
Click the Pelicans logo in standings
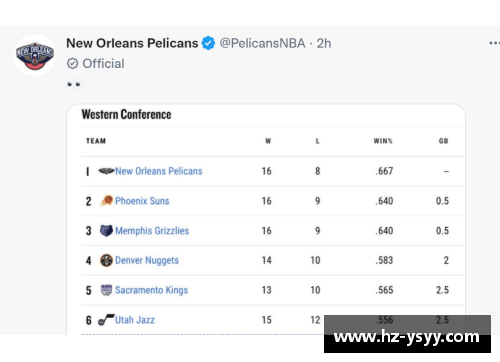pos(106,171)
